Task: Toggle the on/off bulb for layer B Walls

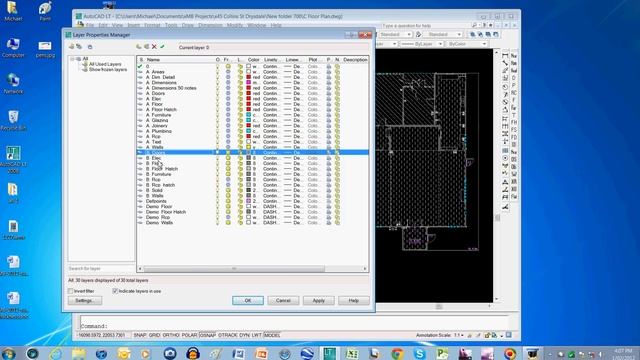Action: click(x=218, y=196)
